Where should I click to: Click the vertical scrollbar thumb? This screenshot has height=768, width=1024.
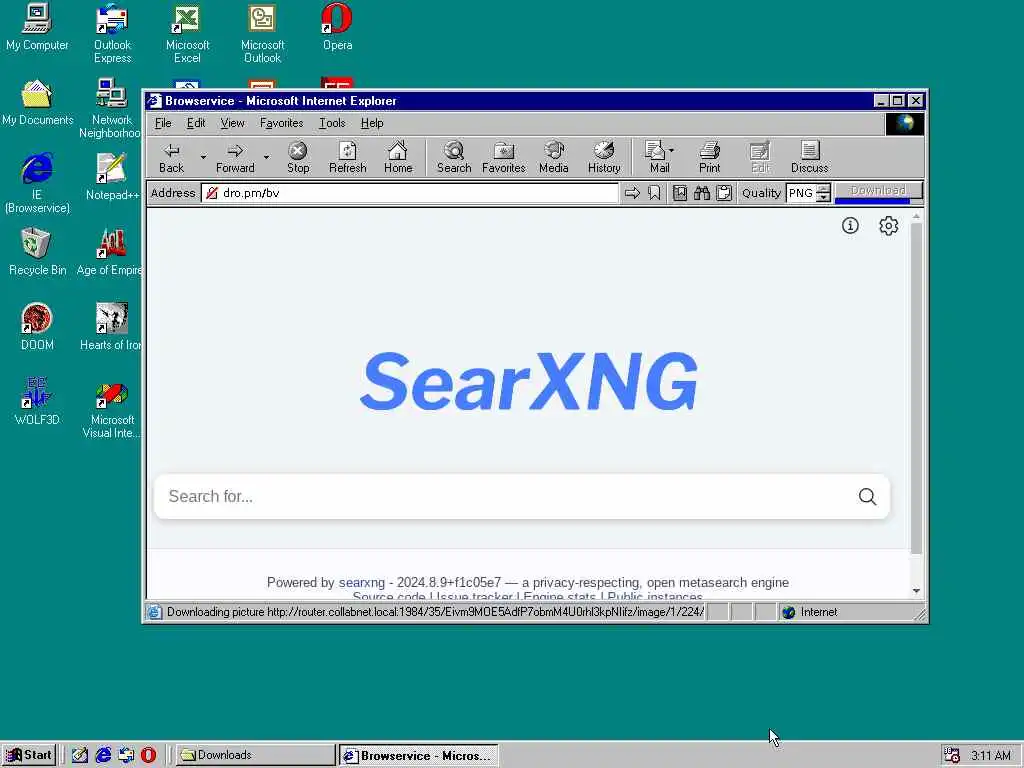(x=916, y=389)
